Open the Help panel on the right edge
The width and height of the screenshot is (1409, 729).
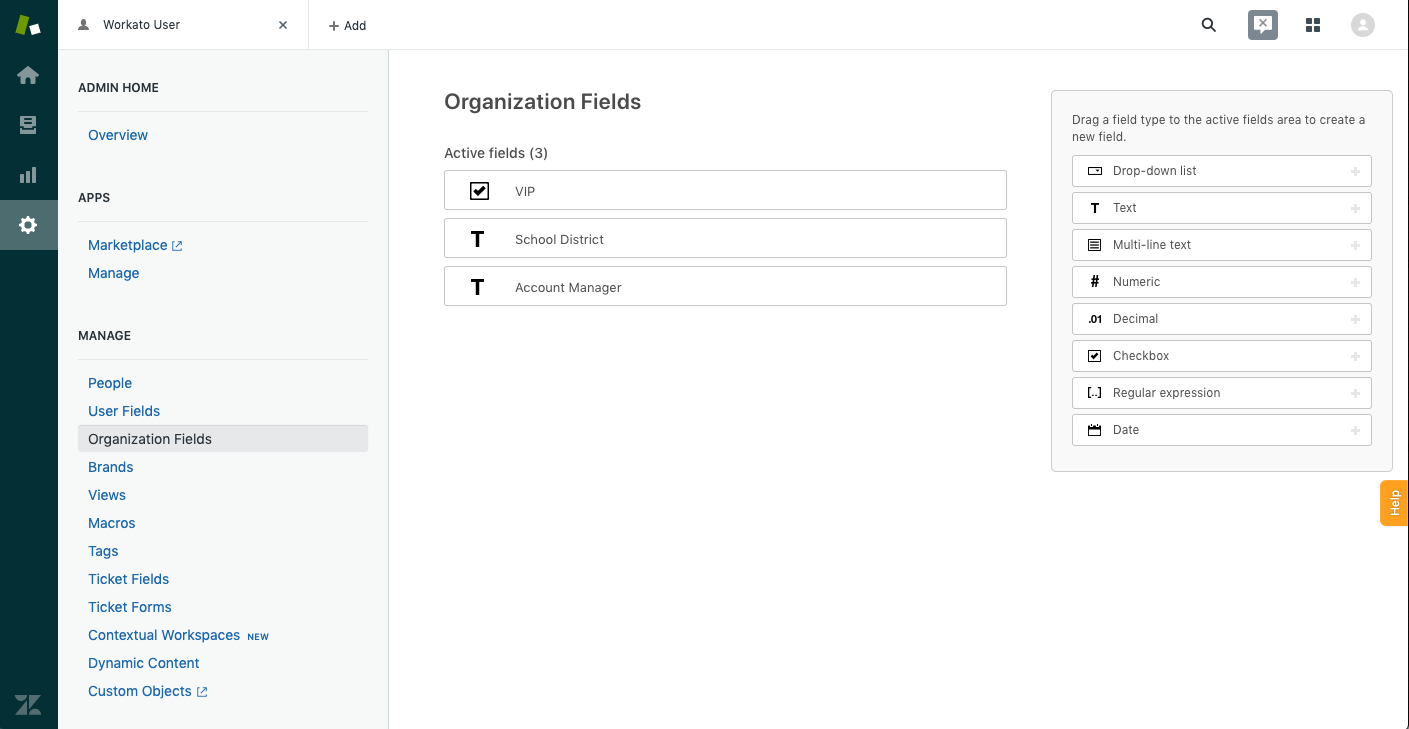[x=1394, y=503]
